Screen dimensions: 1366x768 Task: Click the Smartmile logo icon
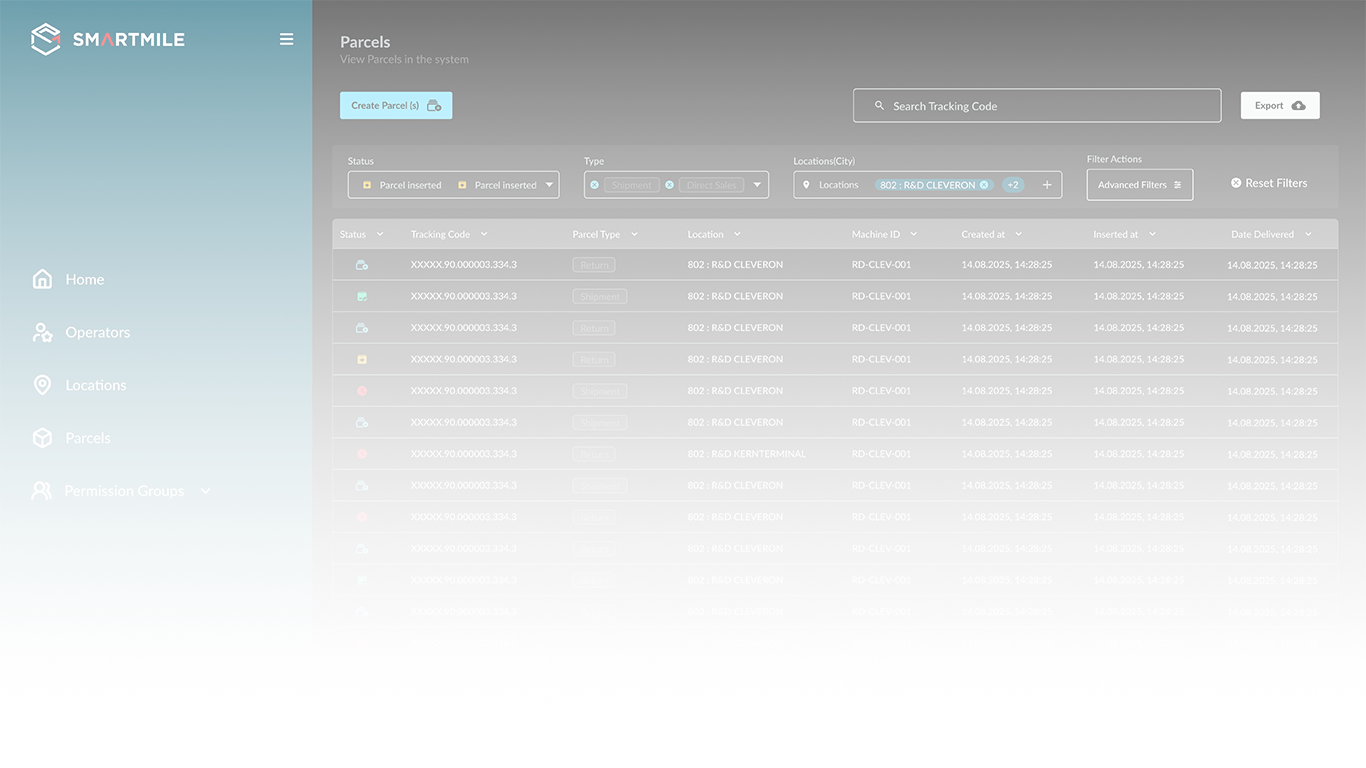point(46,40)
